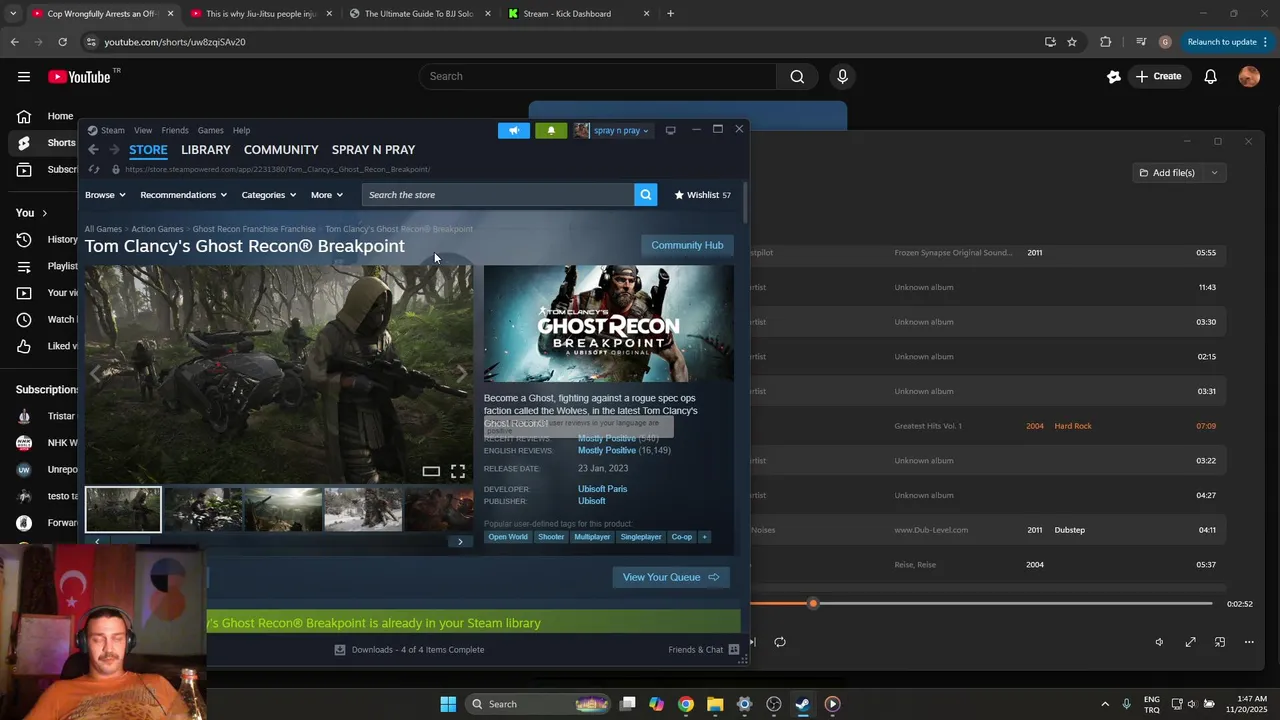Toggle Steam trailer fullscreen icon
1280x720 pixels.
[458, 471]
